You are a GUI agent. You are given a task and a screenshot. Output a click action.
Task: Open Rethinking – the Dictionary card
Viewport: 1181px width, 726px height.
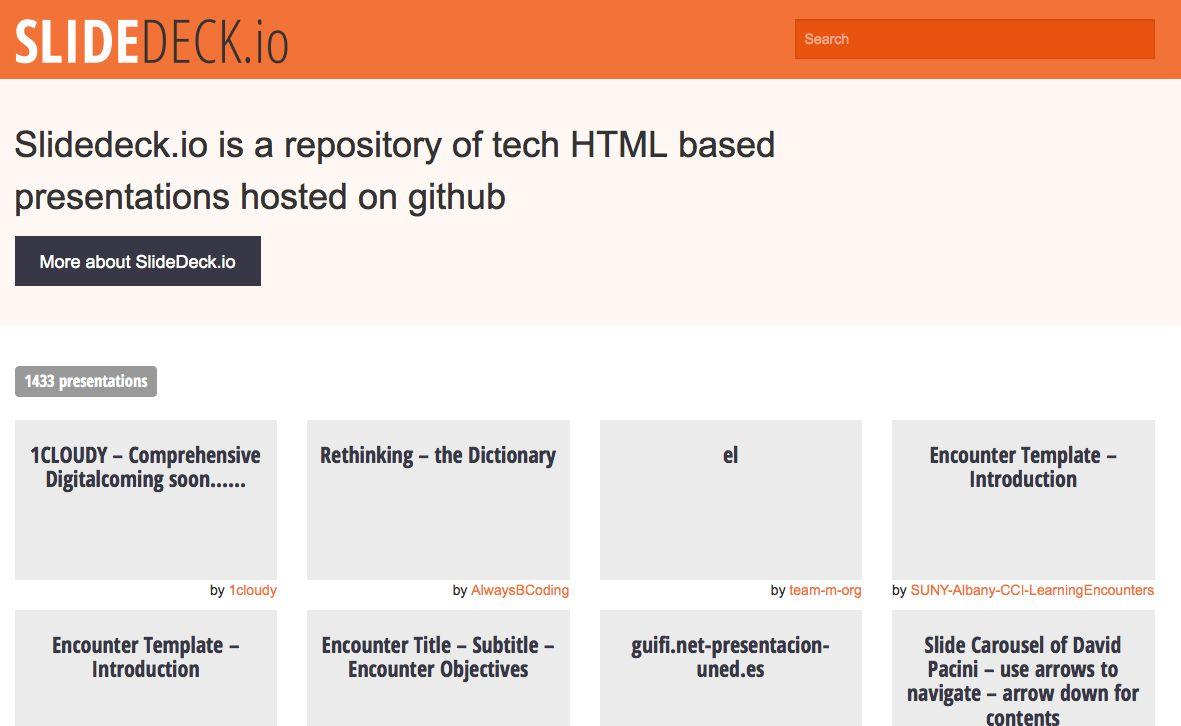point(438,500)
